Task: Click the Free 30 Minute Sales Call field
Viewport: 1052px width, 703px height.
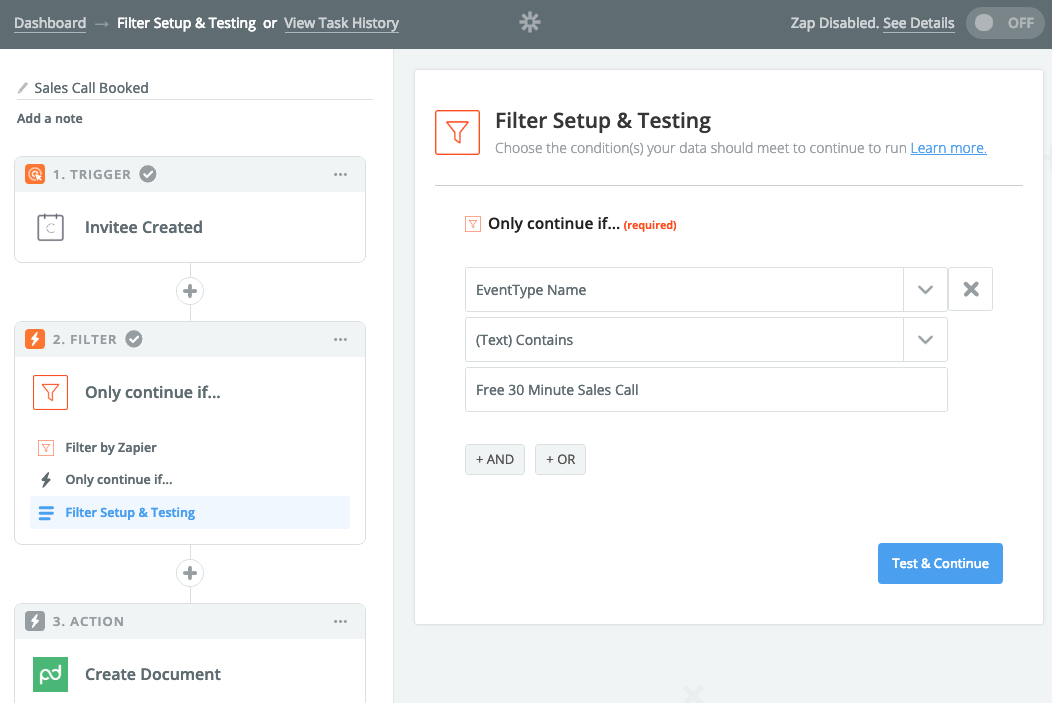Action: coord(706,390)
